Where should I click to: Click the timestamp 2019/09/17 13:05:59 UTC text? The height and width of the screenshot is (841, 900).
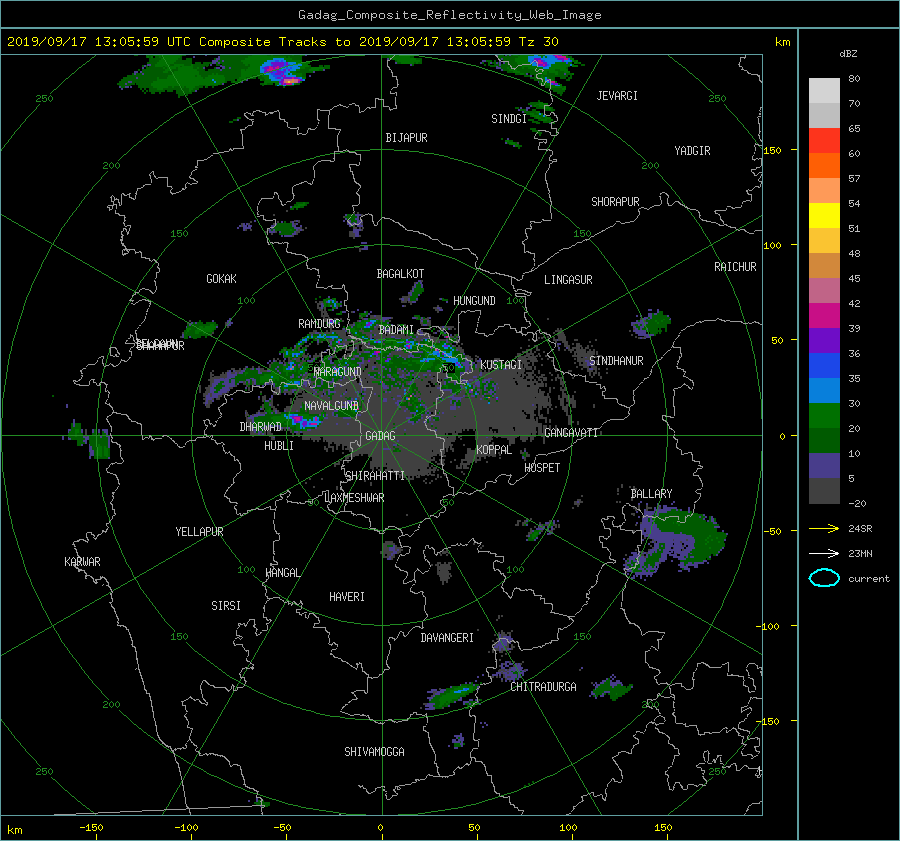(x=99, y=42)
